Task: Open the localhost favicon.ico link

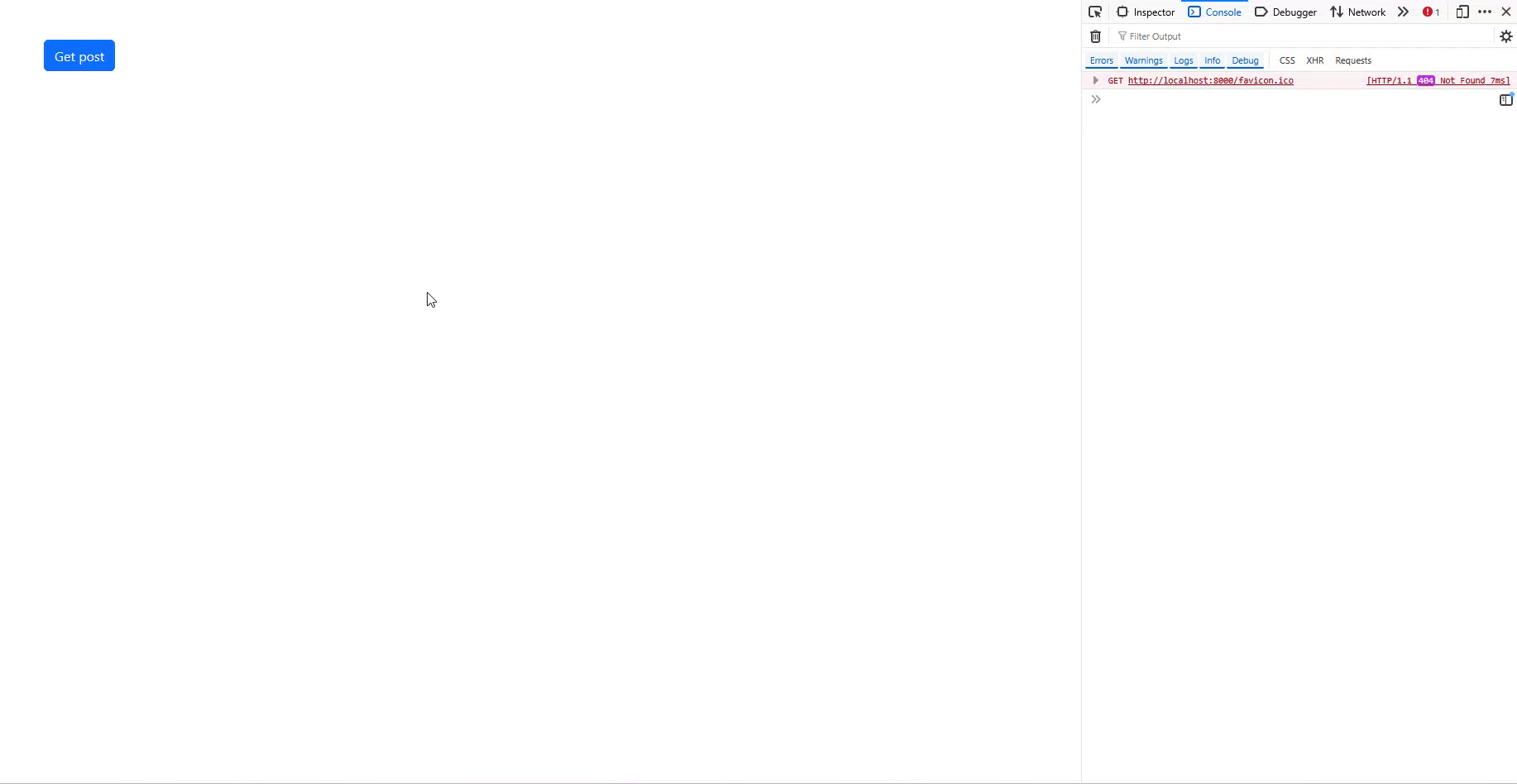Action: pos(1210,80)
